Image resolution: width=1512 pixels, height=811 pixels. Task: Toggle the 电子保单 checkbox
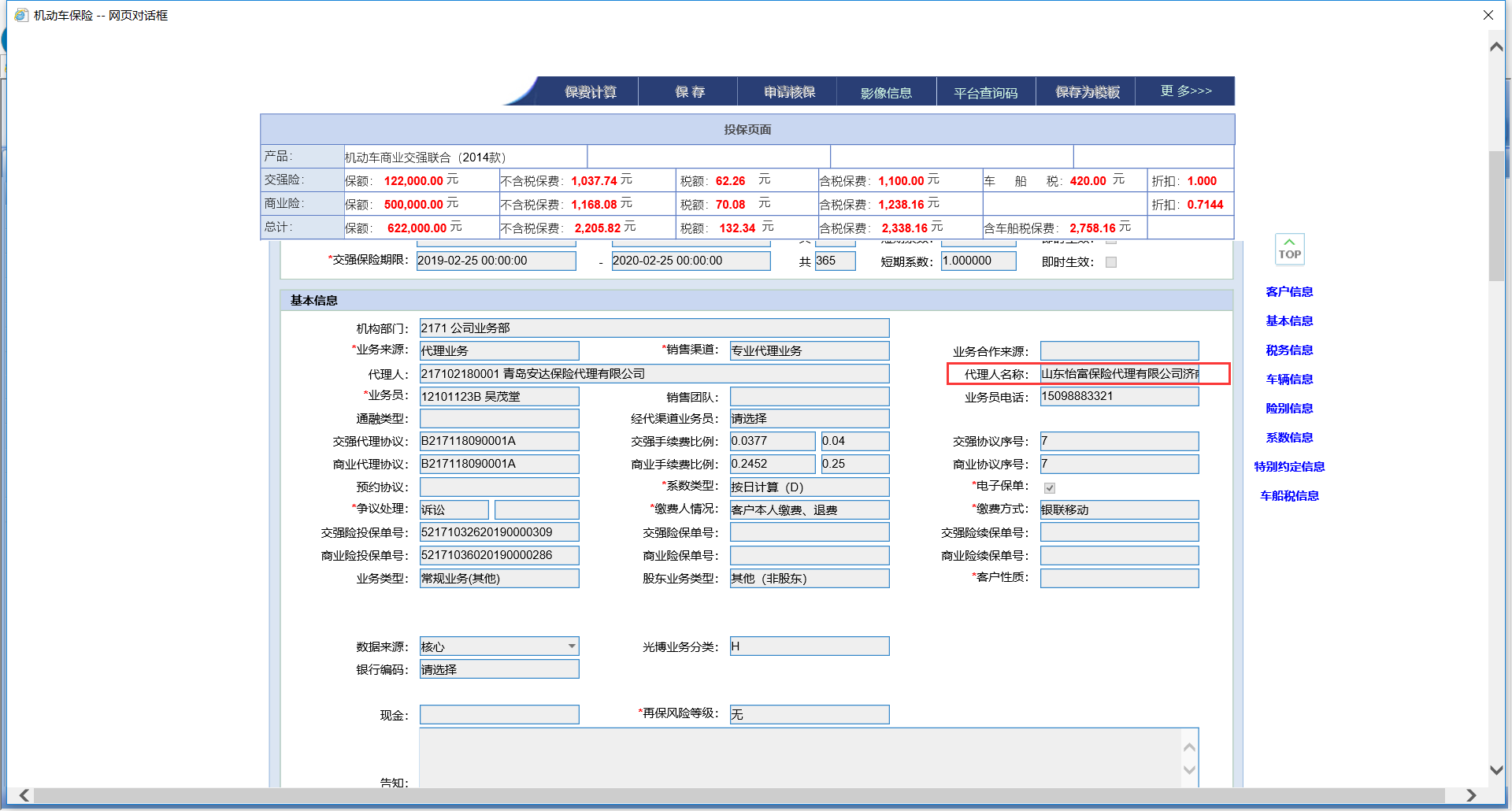click(x=1050, y=488)
